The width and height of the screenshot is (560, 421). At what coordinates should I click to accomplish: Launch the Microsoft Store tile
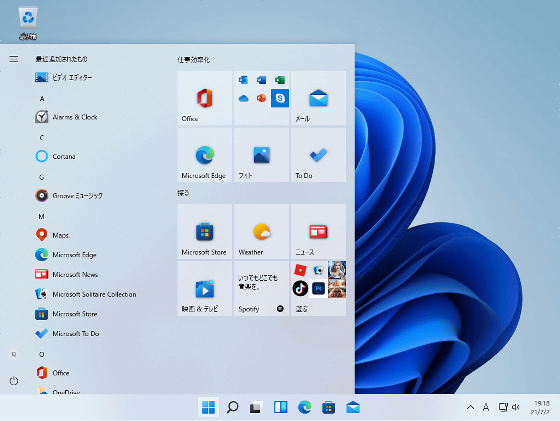click(205, 231)
